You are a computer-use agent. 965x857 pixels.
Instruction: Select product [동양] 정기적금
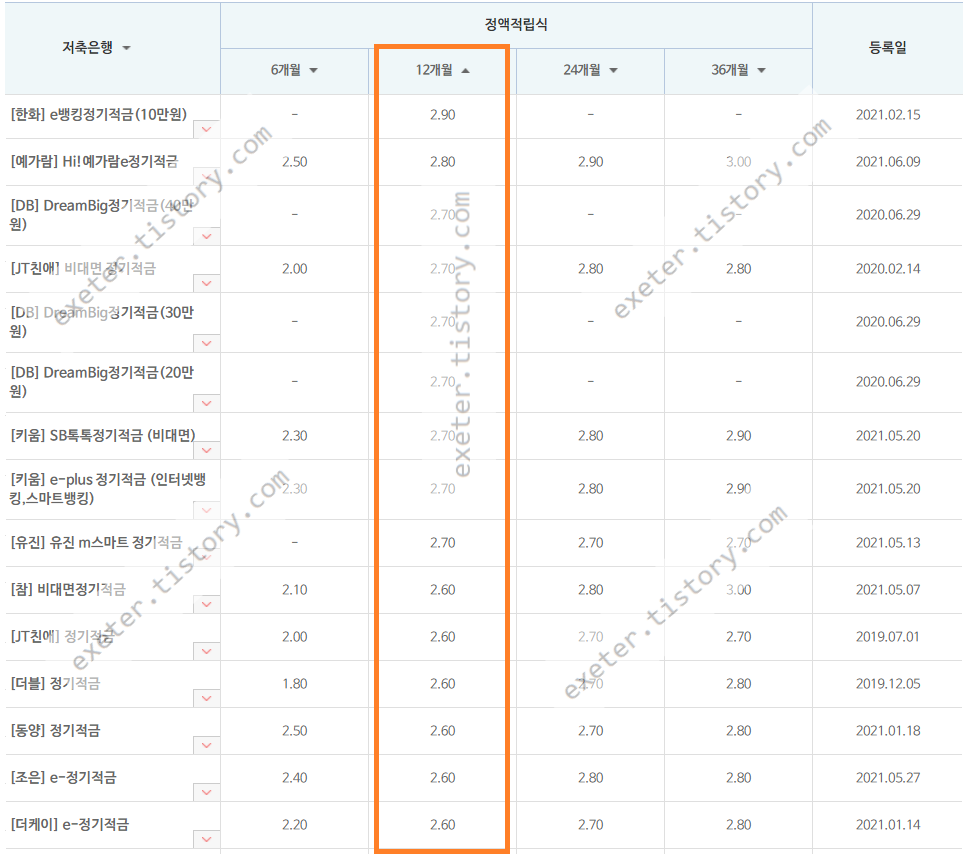55,730
